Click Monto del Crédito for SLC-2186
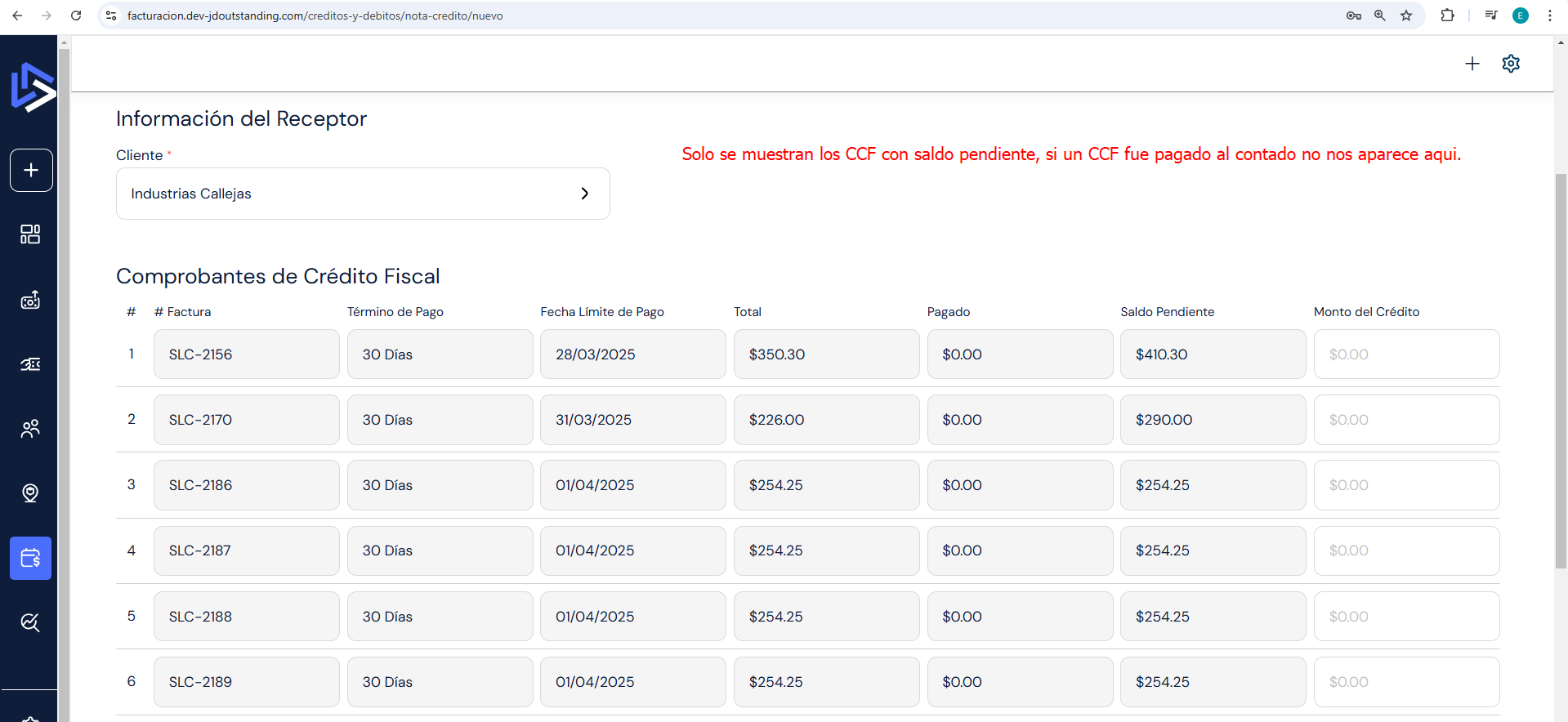 click(1406, 485)
